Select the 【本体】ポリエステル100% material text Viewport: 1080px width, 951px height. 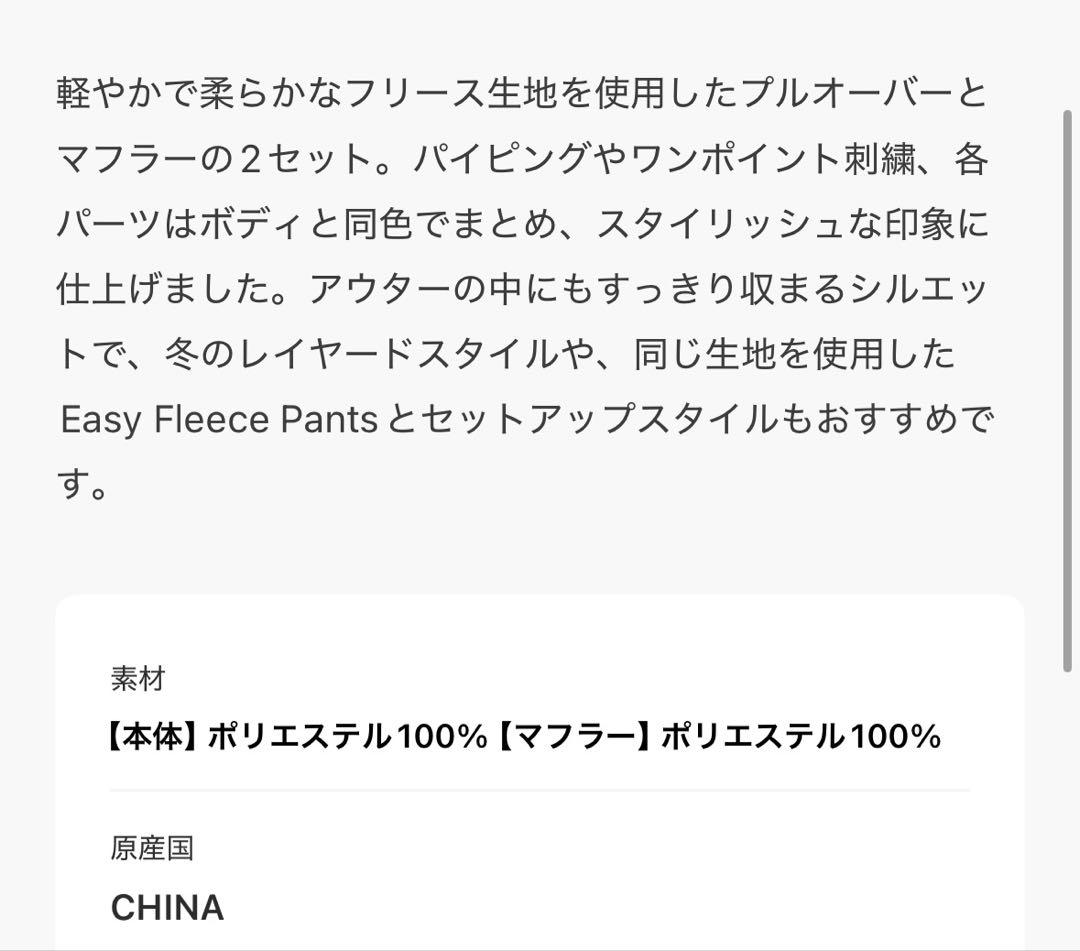tap(294, 738)
